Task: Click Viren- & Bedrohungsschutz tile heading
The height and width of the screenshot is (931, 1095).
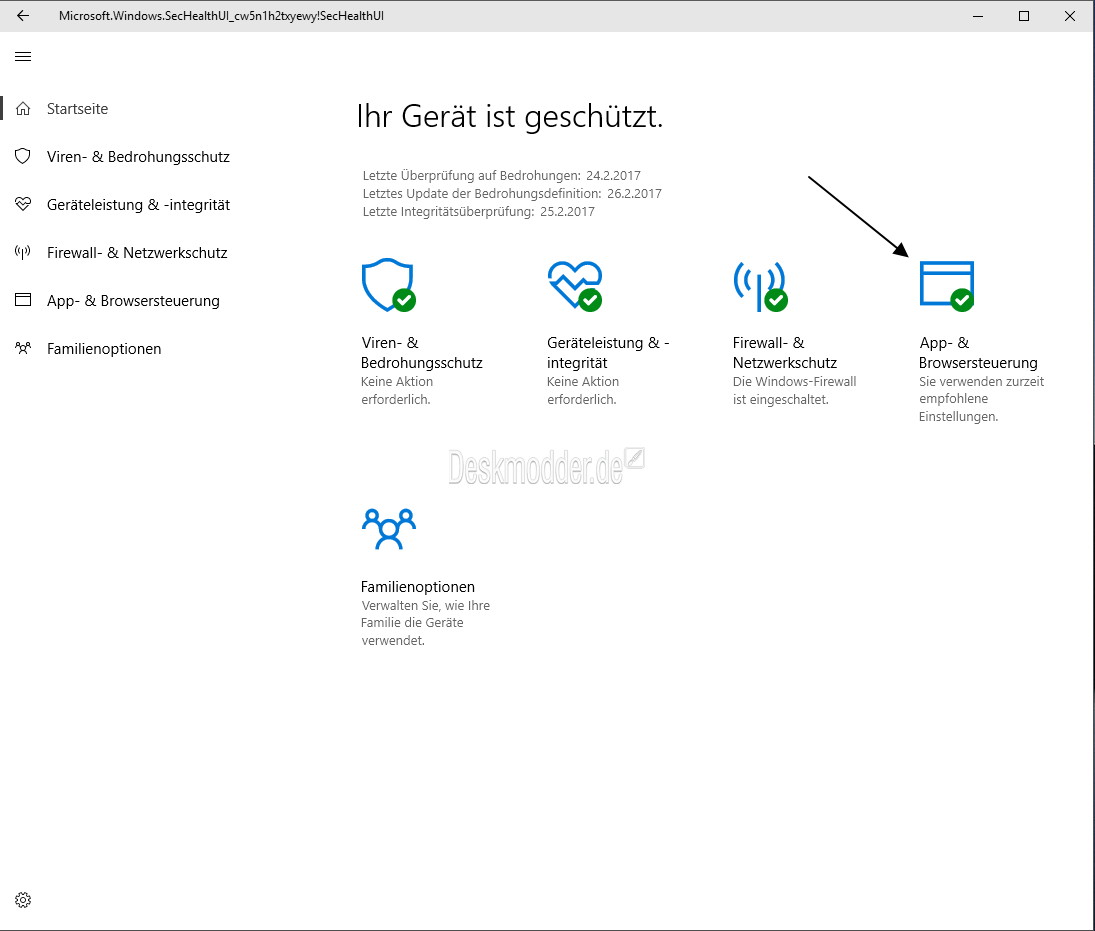Action: click(x=422, y=353)
